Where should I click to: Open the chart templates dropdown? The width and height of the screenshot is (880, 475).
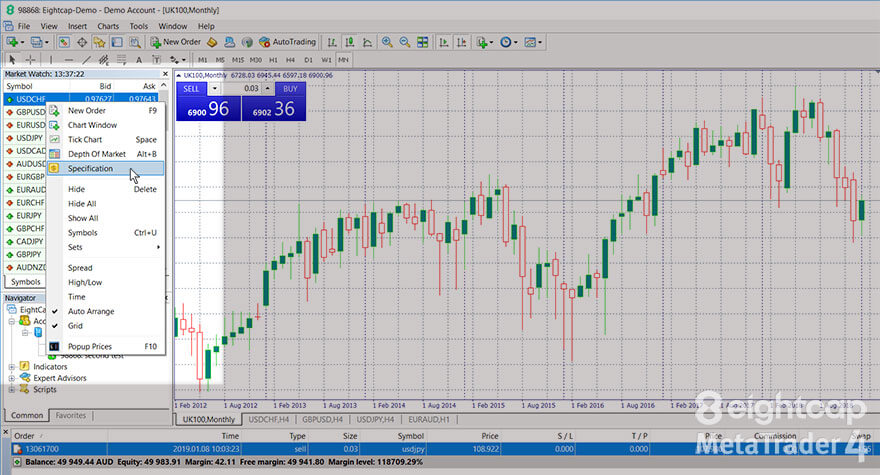coord(533,42)
